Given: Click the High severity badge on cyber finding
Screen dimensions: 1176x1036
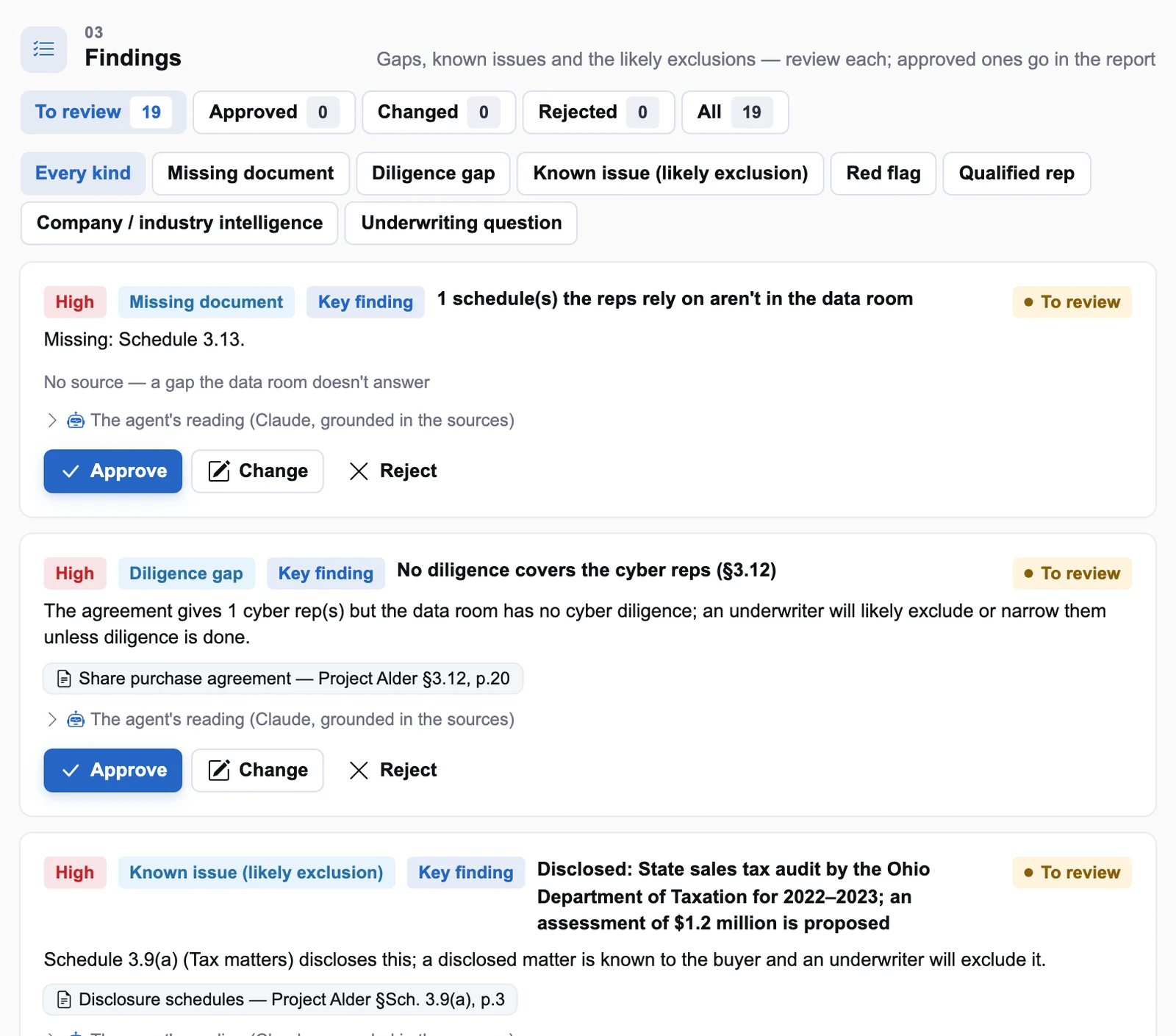Looking at the screenshot, I should [75, 574].
